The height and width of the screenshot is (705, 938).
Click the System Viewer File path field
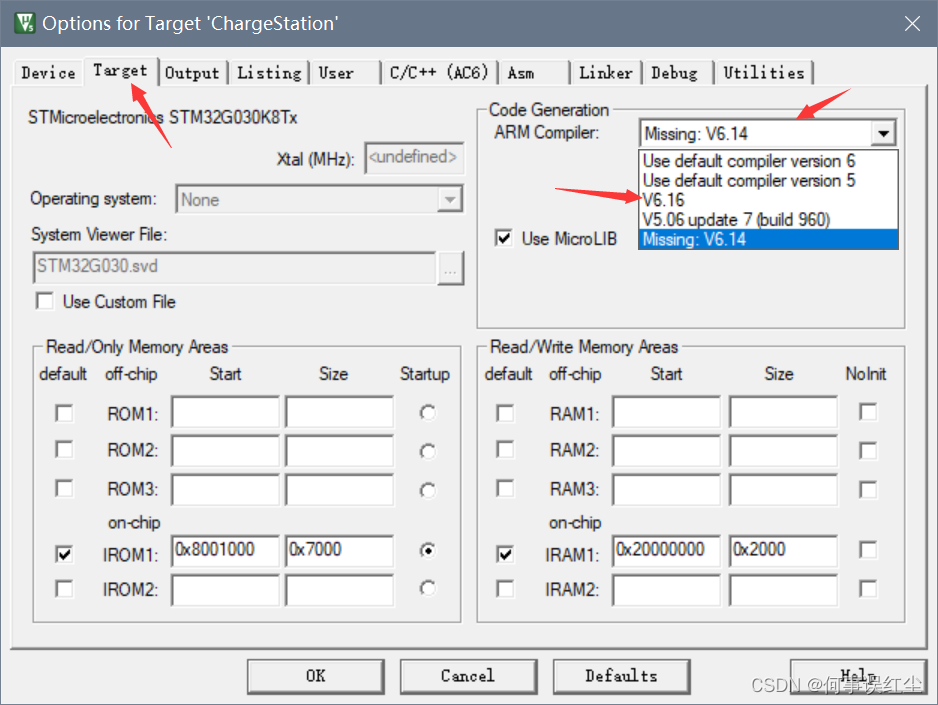coord(234,267)
